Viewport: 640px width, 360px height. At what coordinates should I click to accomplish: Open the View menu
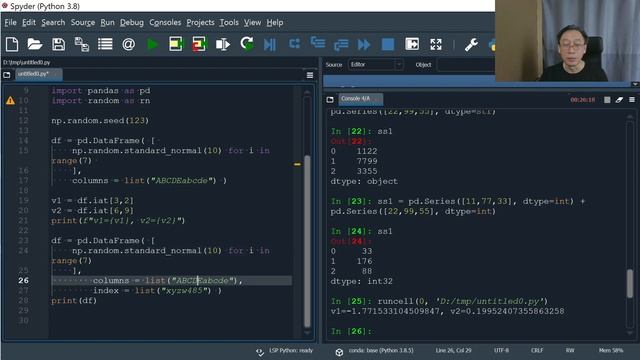point(252,22)
